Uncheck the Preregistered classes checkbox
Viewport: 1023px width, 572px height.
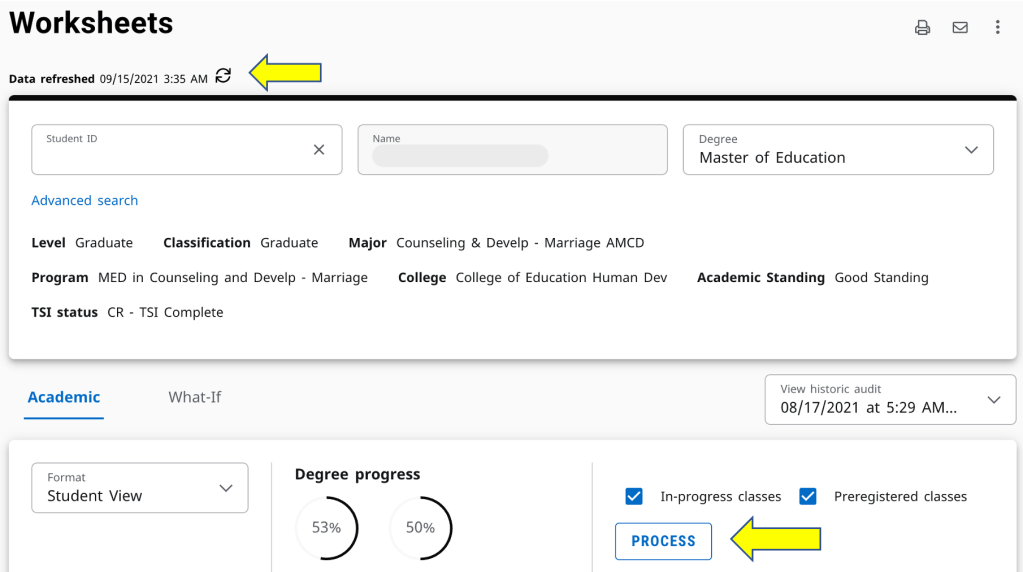point(808,497)
